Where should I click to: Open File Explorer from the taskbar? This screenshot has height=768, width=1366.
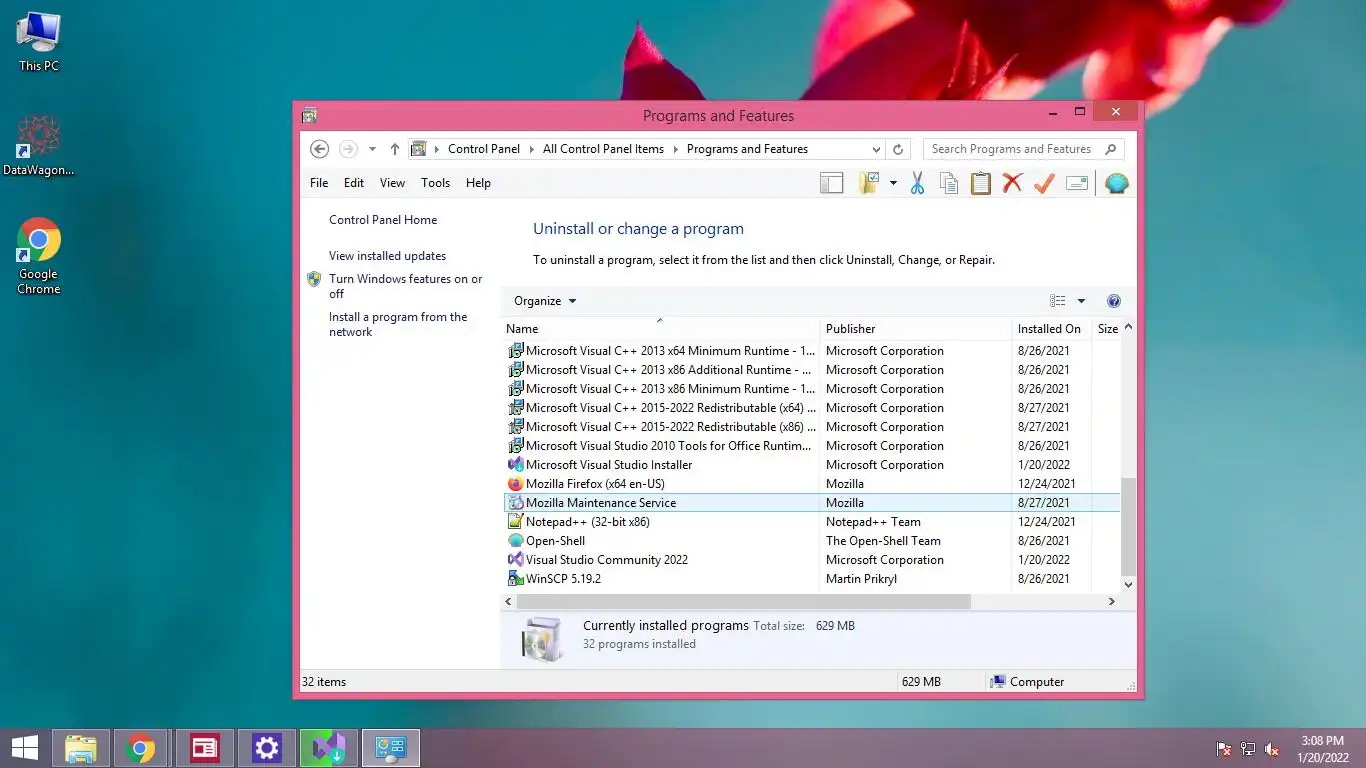pyautogui.click(x=81, y=748)
